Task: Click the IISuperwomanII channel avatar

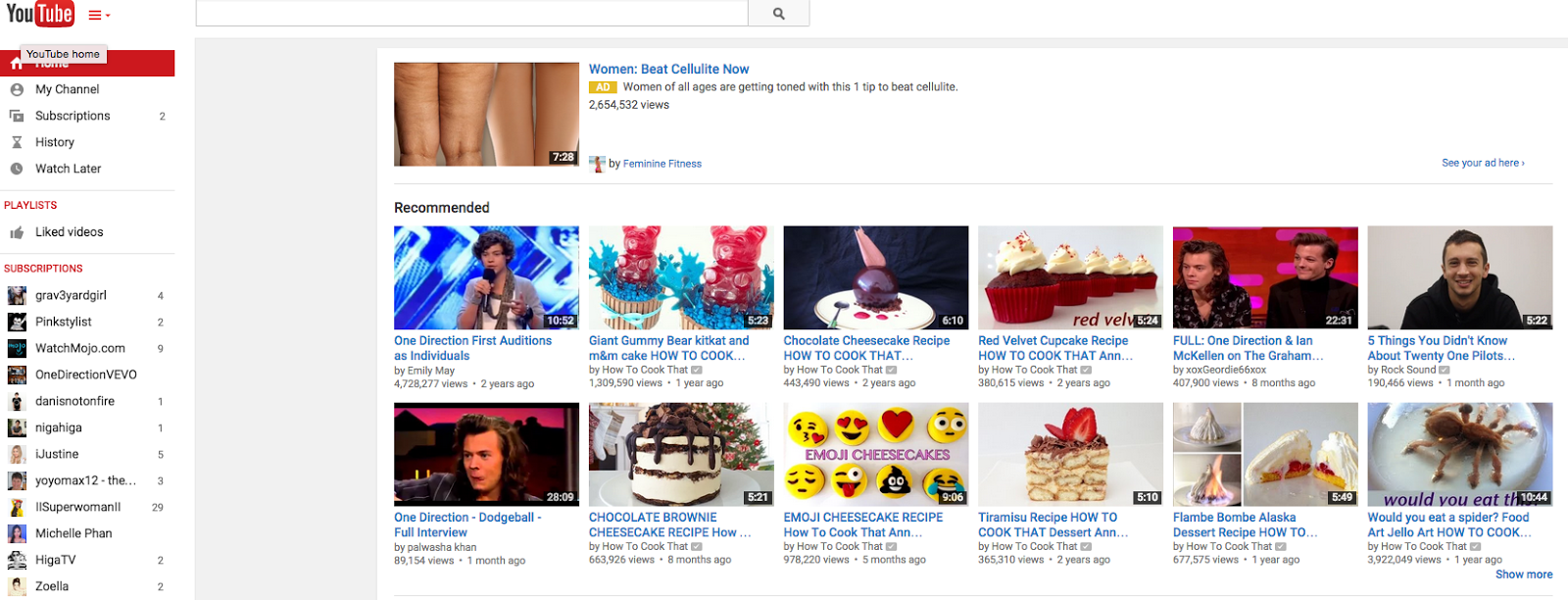Action: (17, 507)
